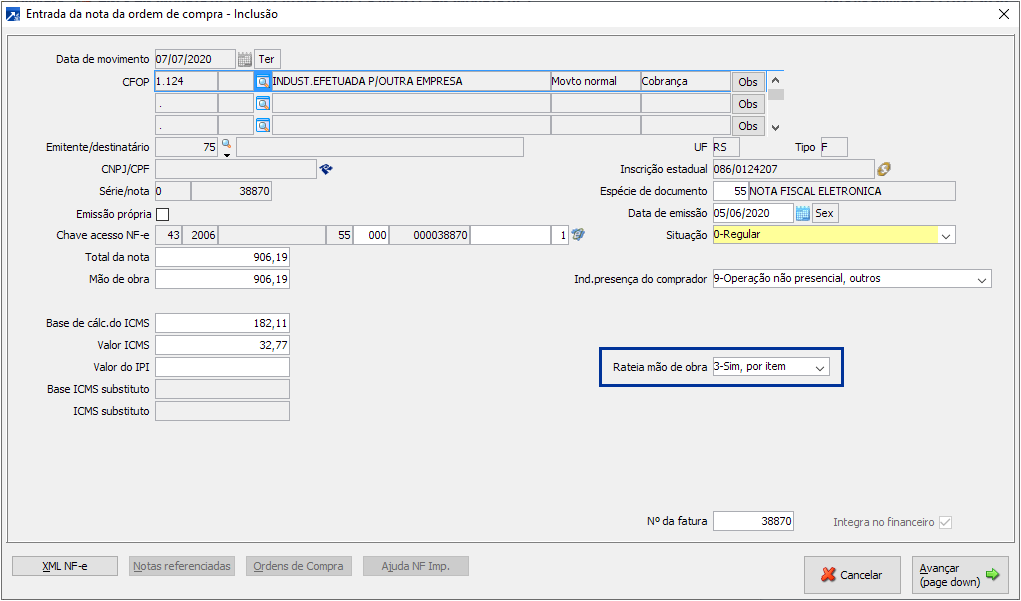Click chave acesso segment 000038870
This screenshot has height=601, width=1021.
point(430,235)
